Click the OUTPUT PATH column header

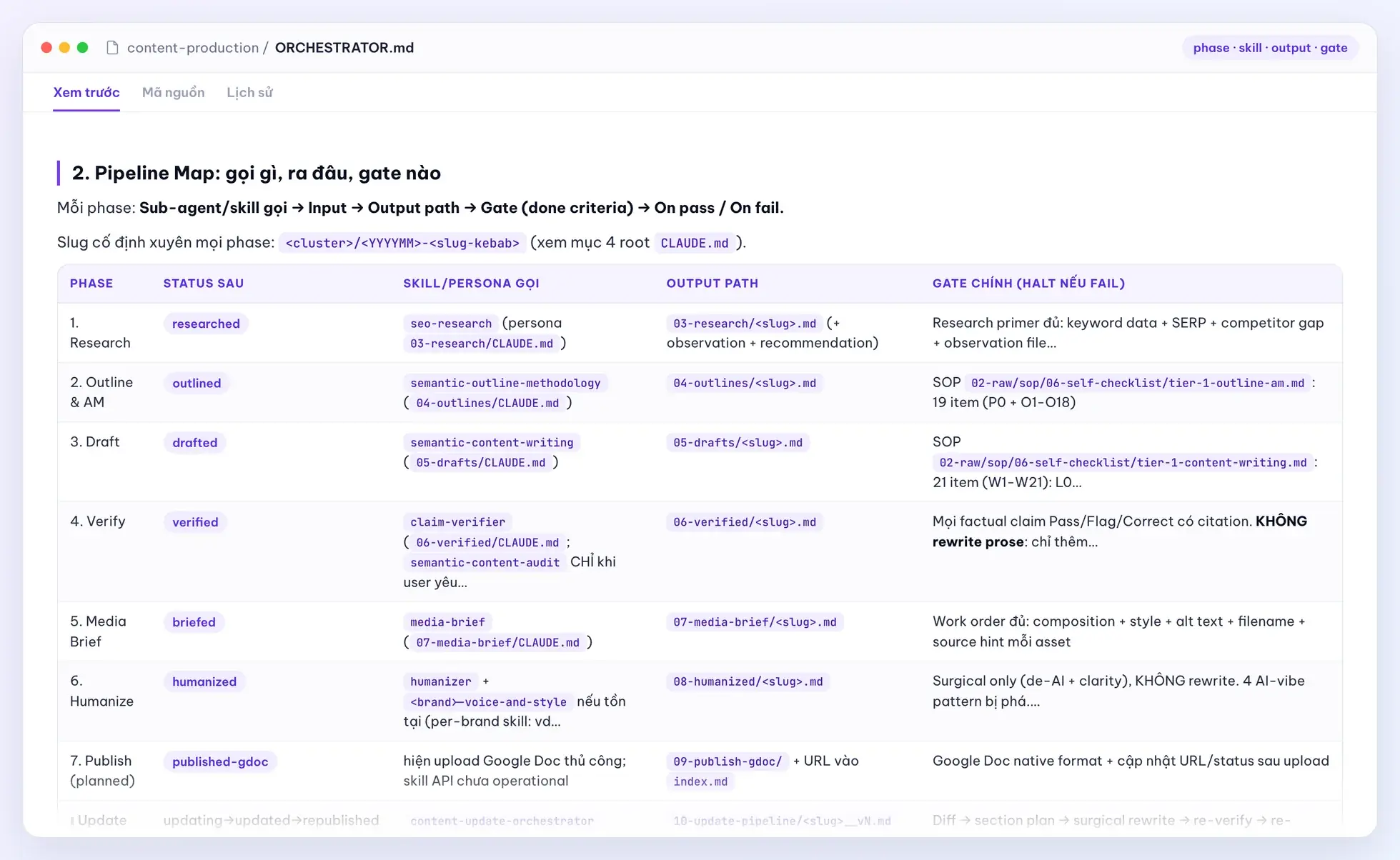tap(713, 284)
